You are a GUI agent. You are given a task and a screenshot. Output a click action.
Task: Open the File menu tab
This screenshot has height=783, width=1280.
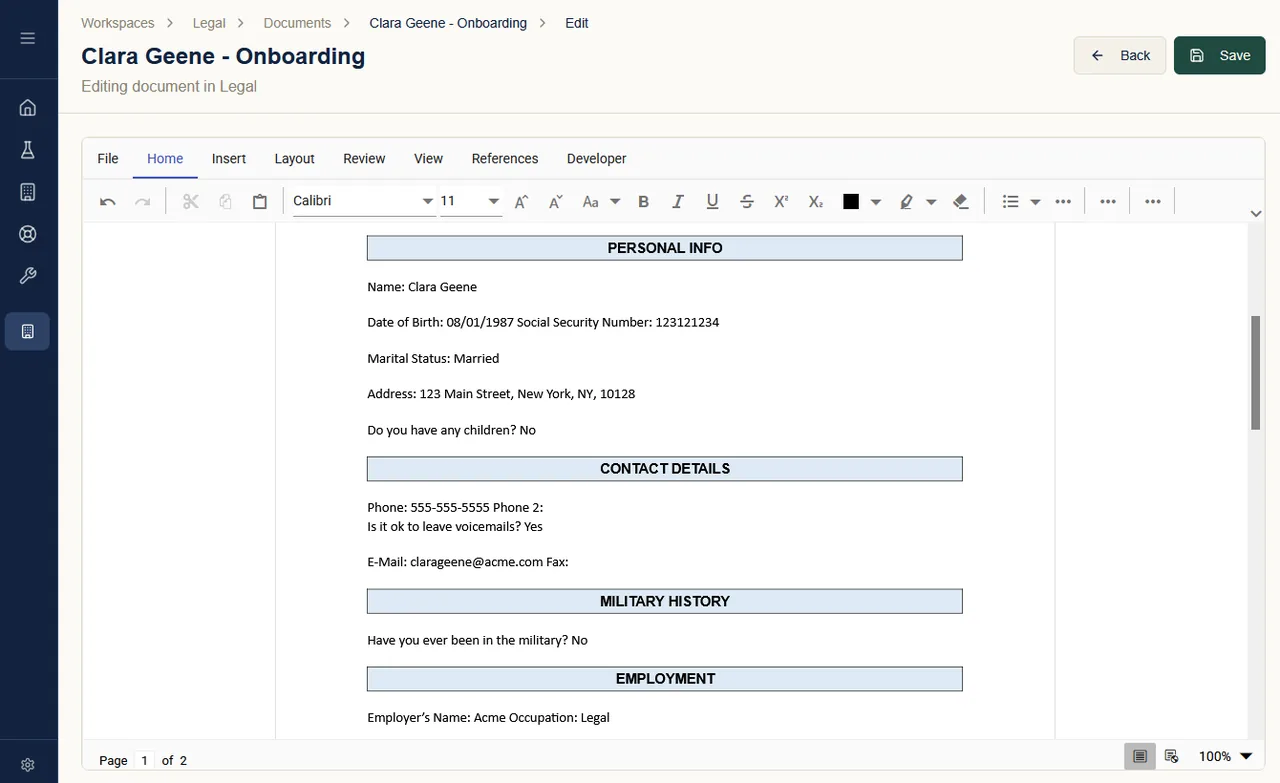[x=108, y=158]
